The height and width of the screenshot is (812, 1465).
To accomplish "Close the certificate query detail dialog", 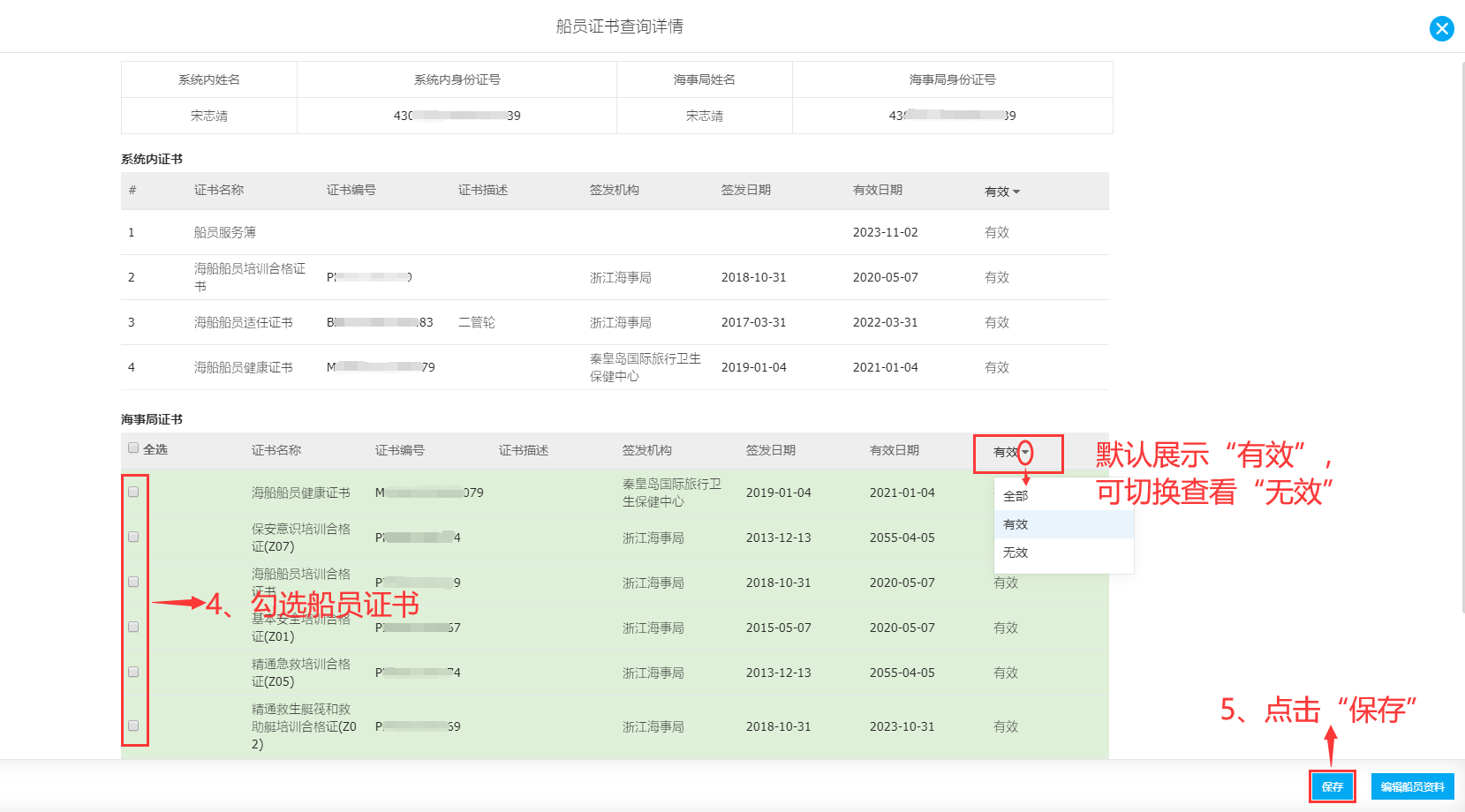I will pos(1441,28).
